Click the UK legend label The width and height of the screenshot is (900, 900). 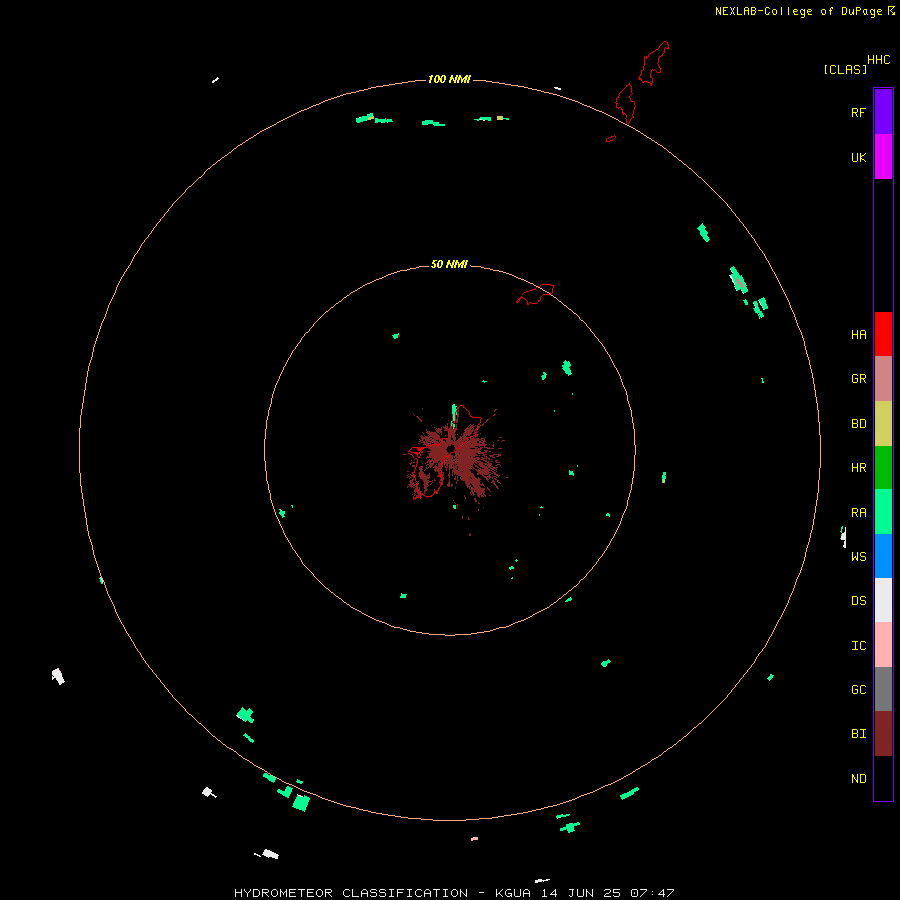click(858, 157)
